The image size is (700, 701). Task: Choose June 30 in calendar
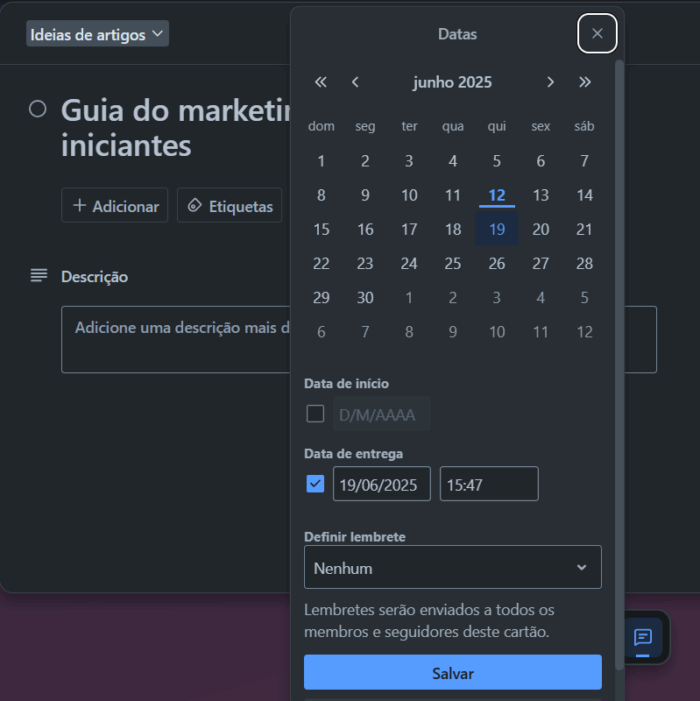click(365, 298)
